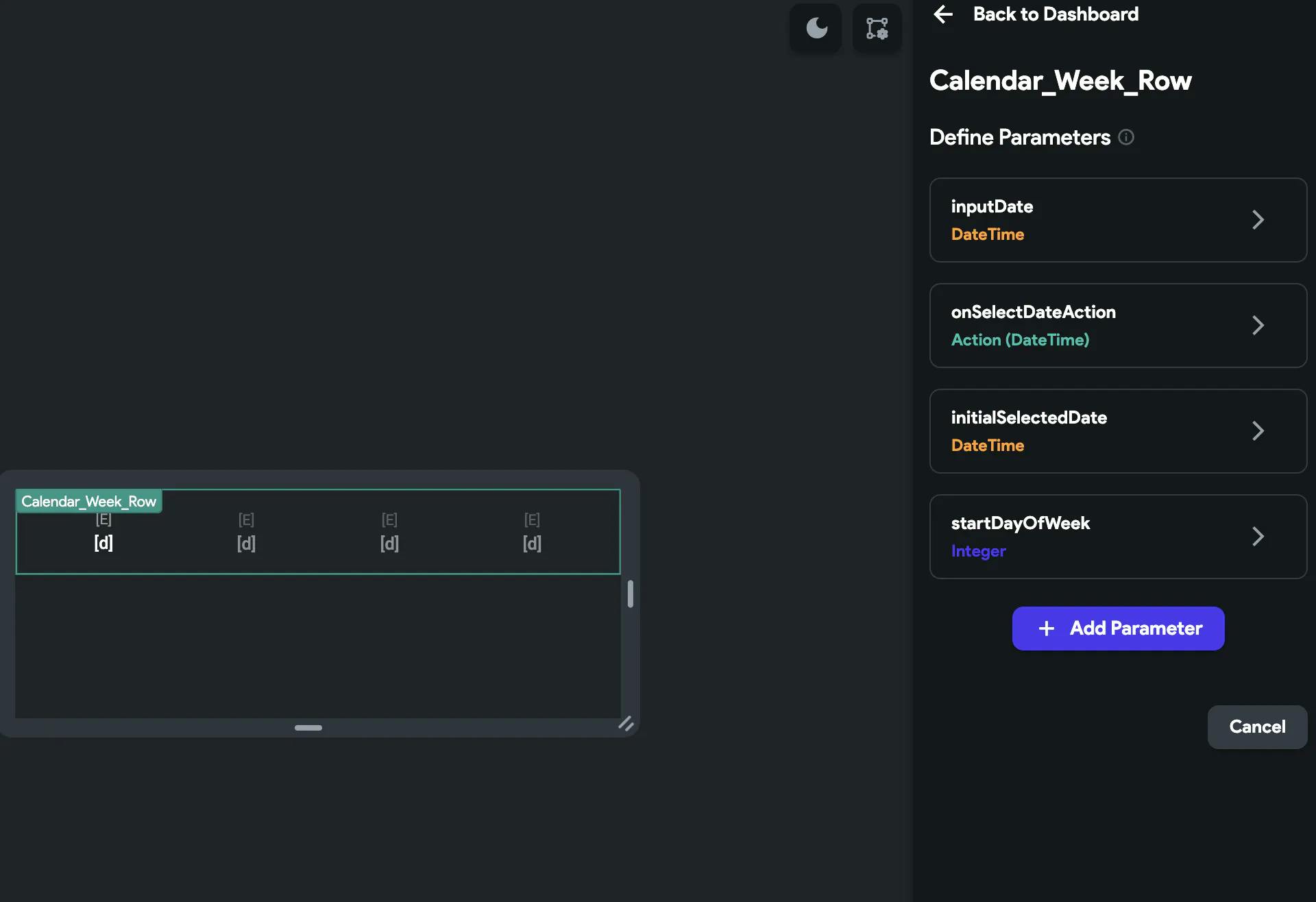Toggle dark mode moon icon
Screen dimensions: 1316x902
pyautogui.click(x=816, y=28)
